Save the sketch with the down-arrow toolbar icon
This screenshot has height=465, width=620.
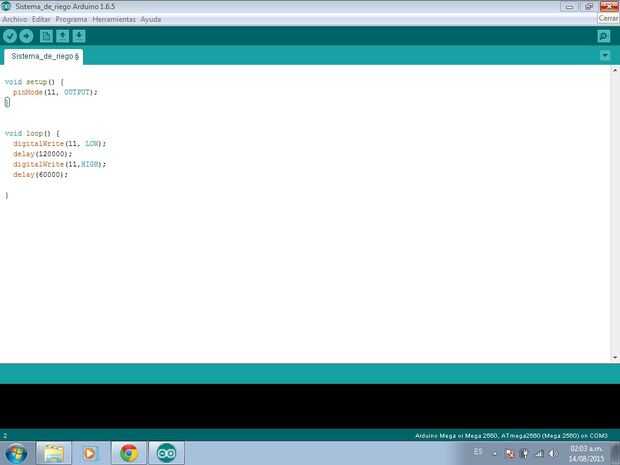point(79,36)
